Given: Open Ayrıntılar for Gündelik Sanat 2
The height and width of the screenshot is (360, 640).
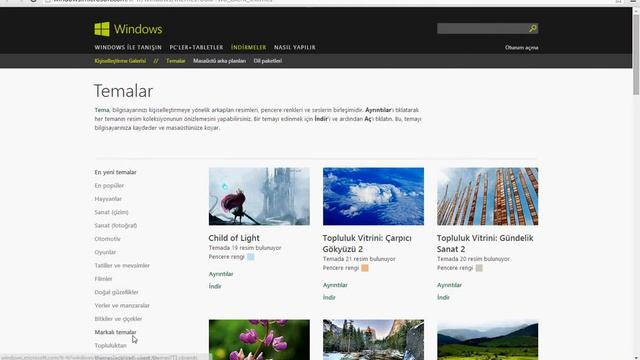Looking at the screenshot, I should 449,285.
